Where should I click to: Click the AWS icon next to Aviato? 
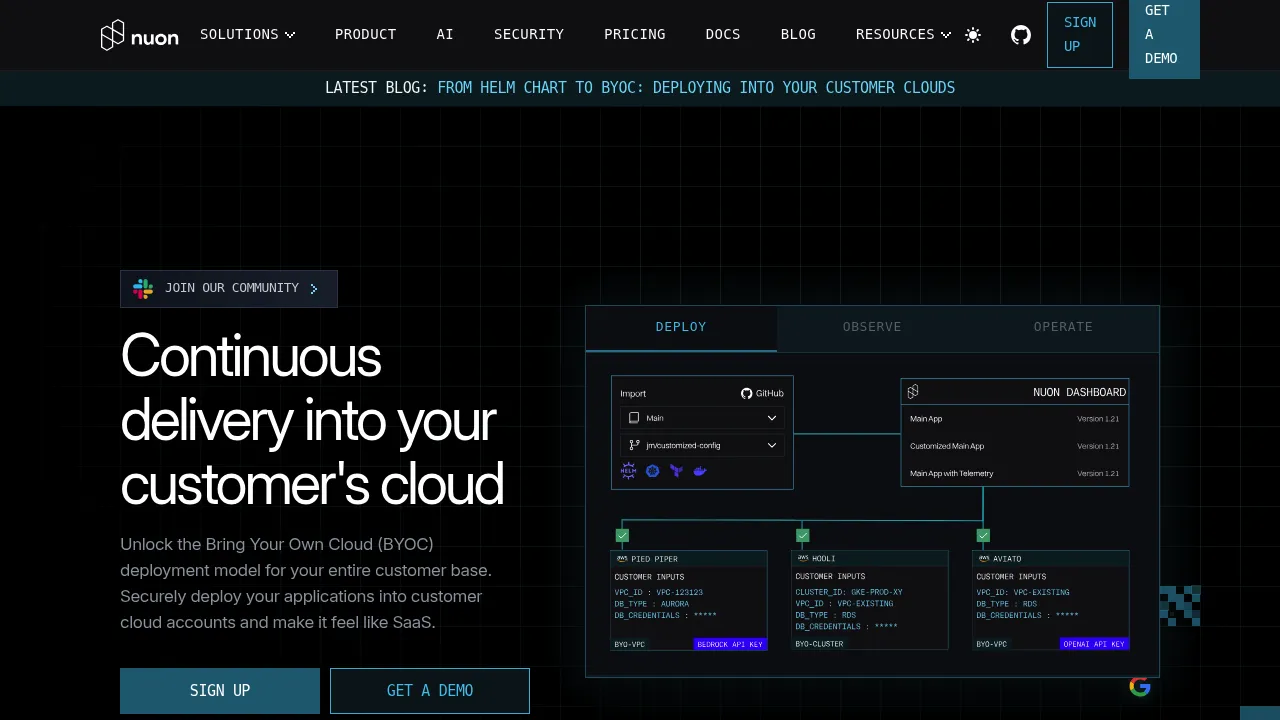[983, 559]
